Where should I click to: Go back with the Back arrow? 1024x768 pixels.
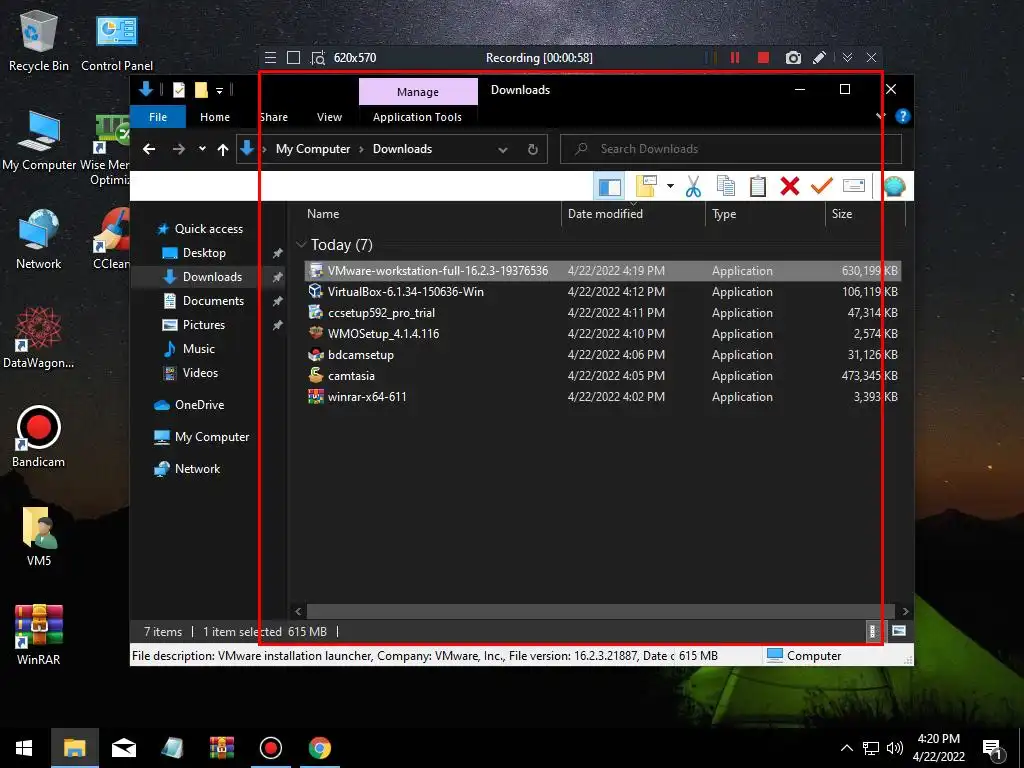149,150
